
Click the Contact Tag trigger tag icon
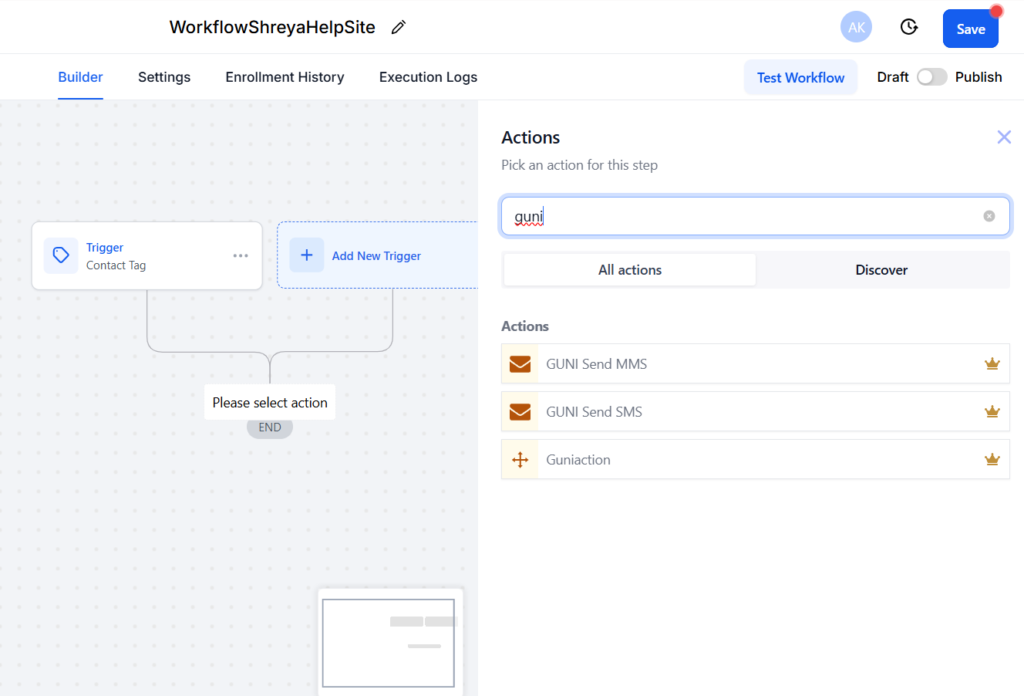click(x=61, y=255)
